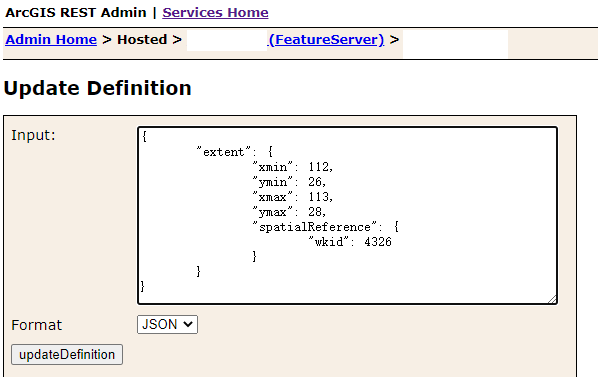Click the ArcGIS REST Admin title text
598x377 pixels.
(x=76, y=13)
